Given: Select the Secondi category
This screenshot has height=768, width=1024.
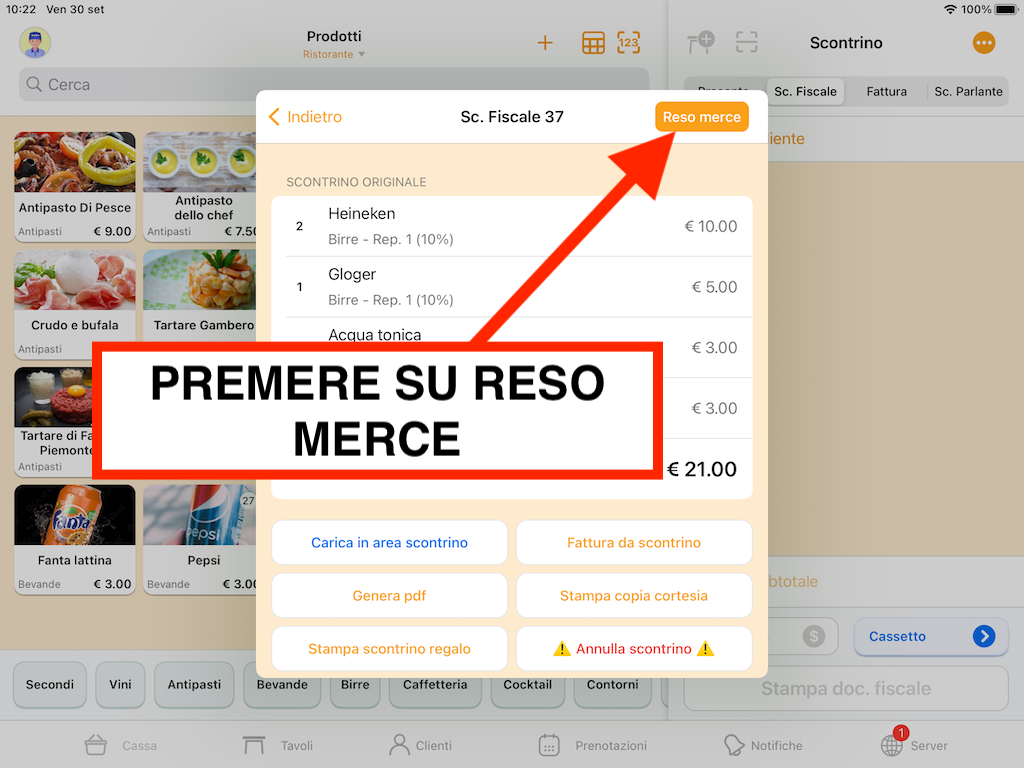Looking at the screenshot, I should (x=50, y=684).
